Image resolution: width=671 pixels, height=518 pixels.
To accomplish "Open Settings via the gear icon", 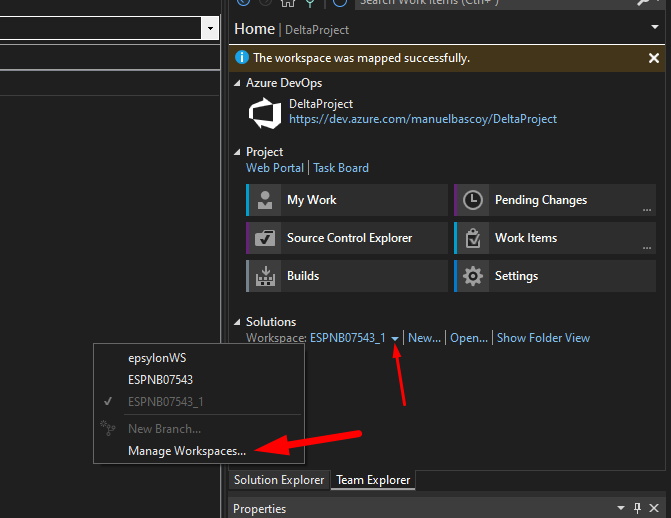I will (x=474, y=276).
